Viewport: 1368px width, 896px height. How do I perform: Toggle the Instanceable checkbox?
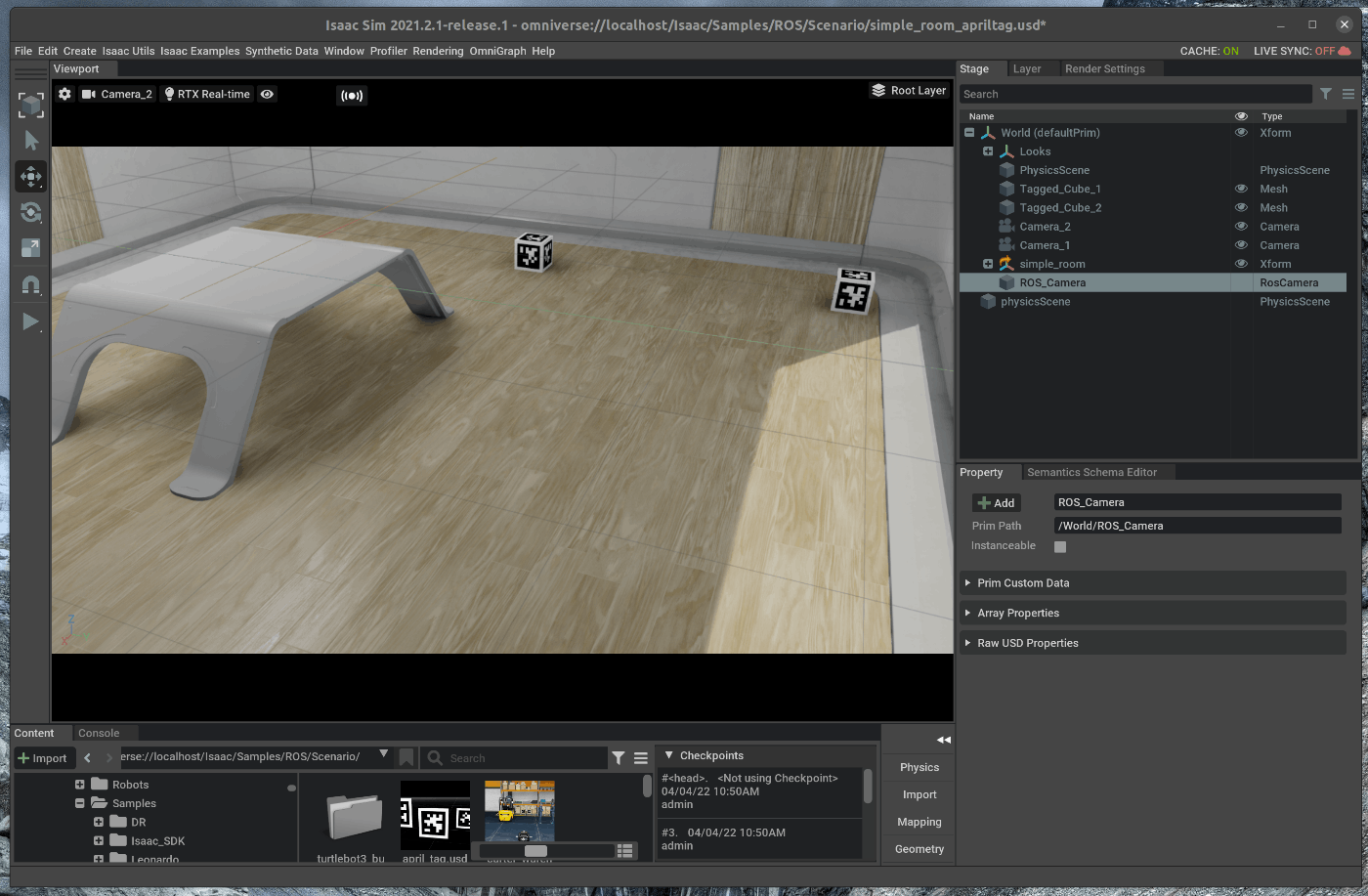pos(1060,547)
